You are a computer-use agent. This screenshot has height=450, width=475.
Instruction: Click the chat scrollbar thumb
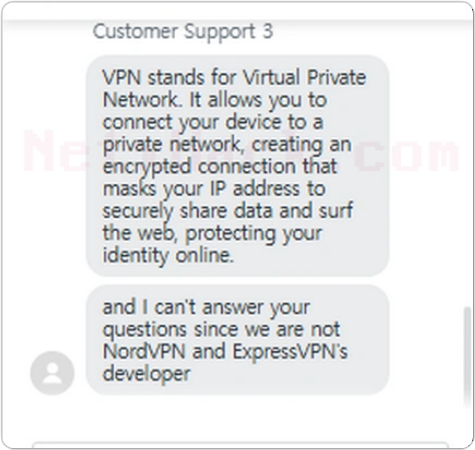pyautogui.click(x=468, y=358)
